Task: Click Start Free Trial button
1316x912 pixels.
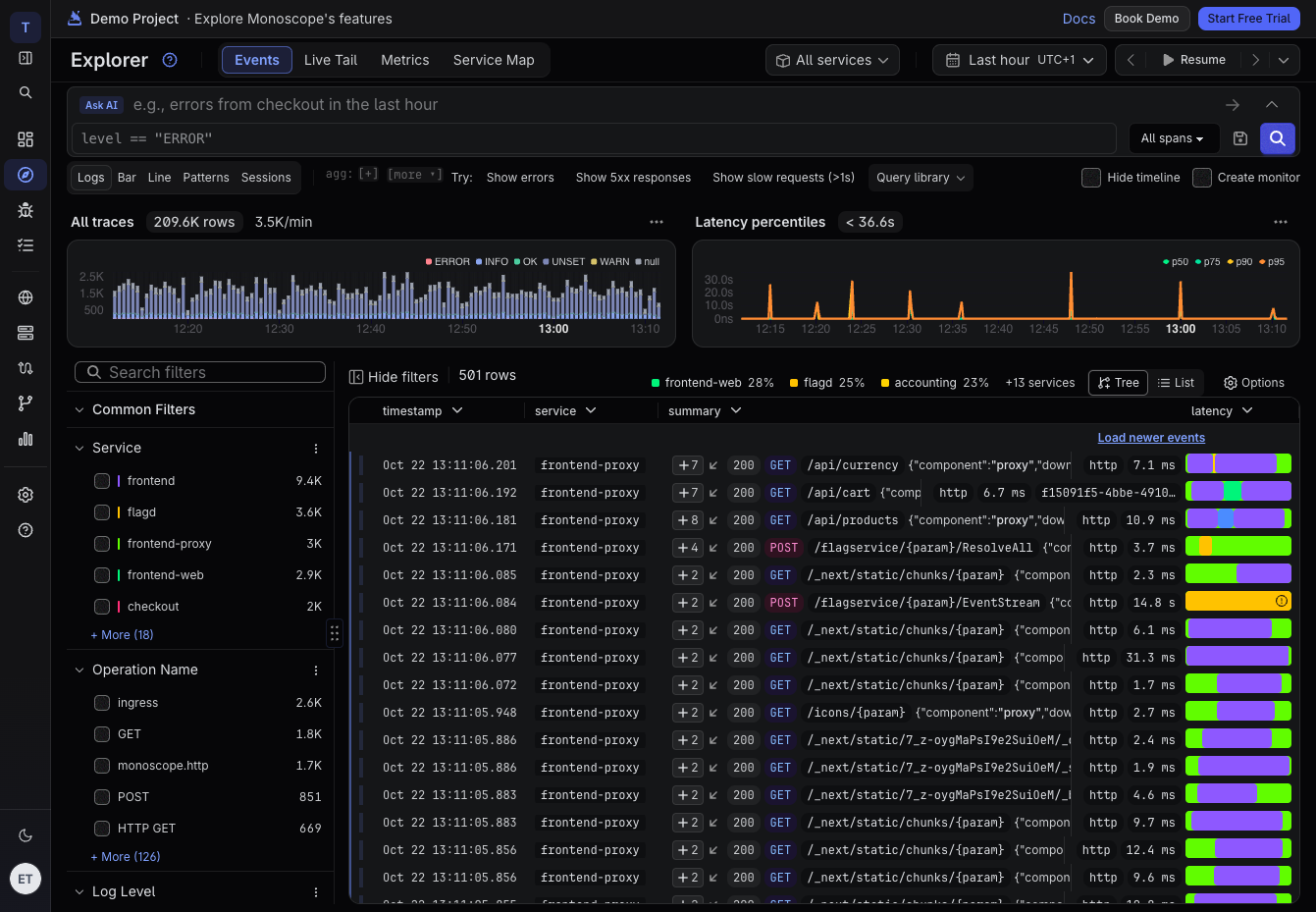Action: click(x=1248, y=19)
